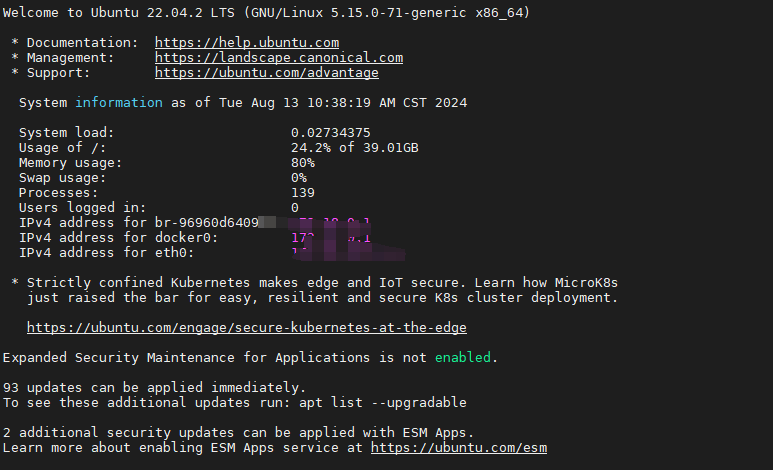Click the 'IPv4 address for br-96960d6409' text
The image size is (773, 470).
point(139,223)
